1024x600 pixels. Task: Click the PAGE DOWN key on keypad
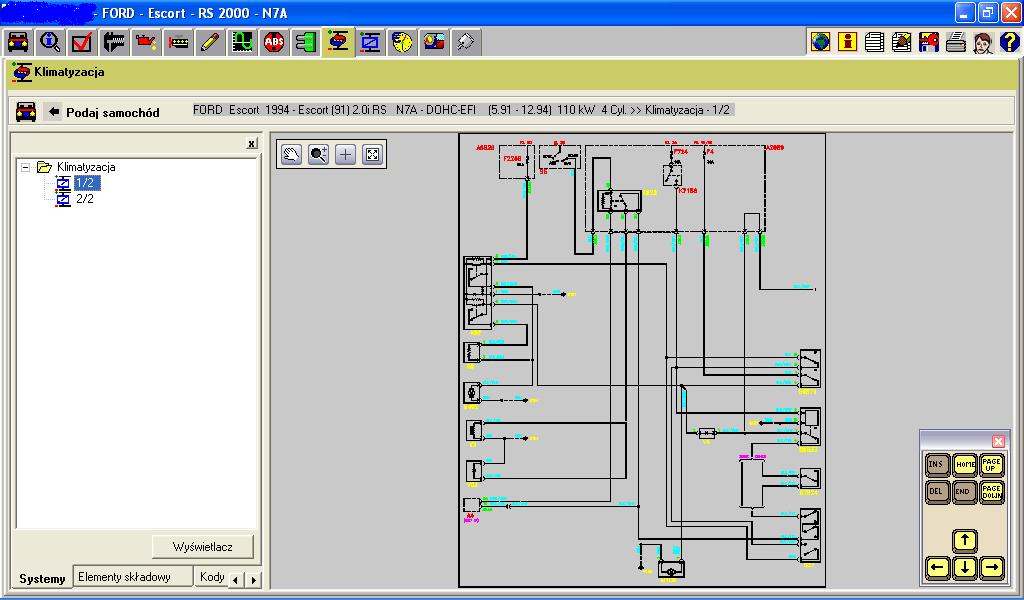[x=991, y=492]
